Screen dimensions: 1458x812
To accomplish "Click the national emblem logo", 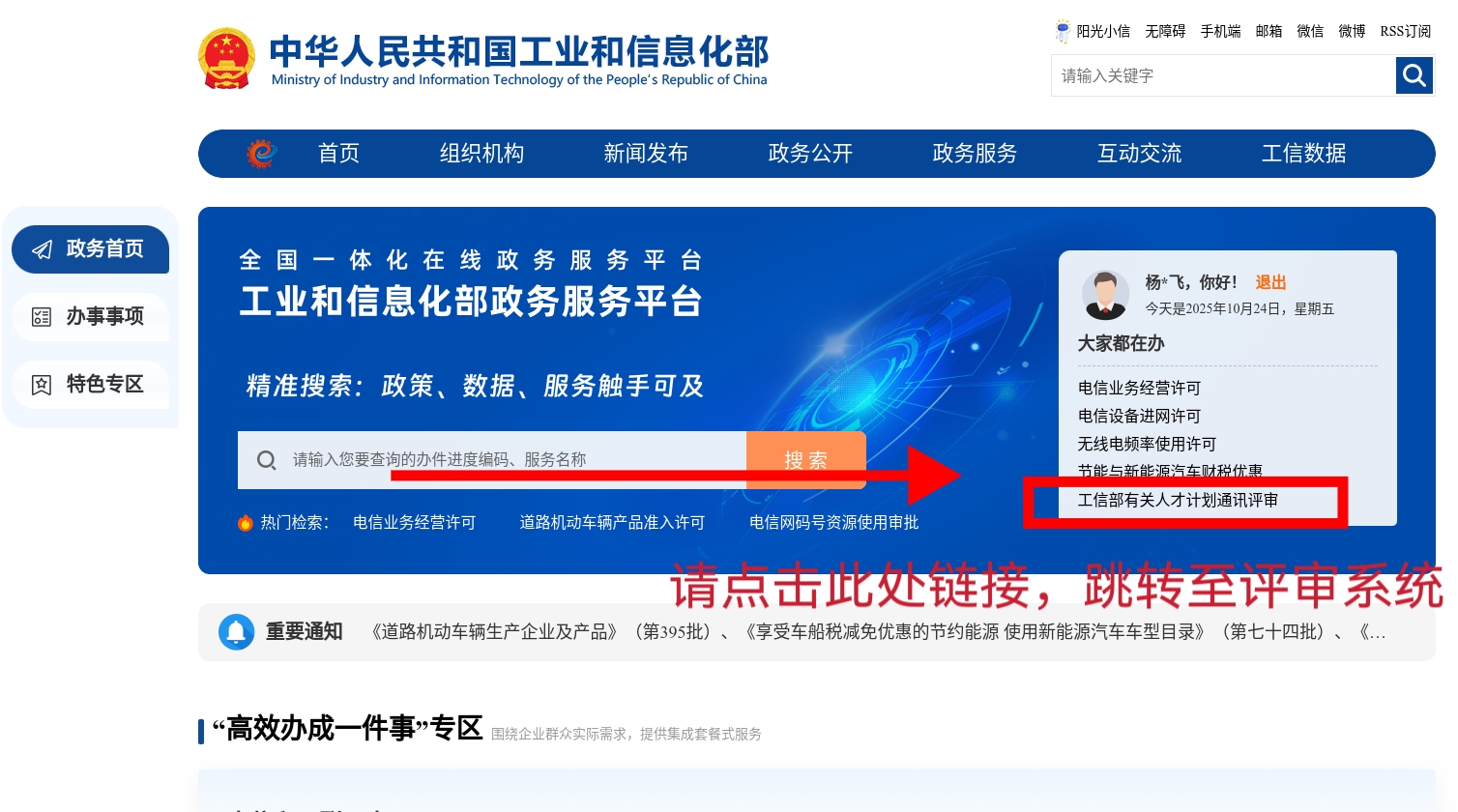I will click(x=226, y=59).
